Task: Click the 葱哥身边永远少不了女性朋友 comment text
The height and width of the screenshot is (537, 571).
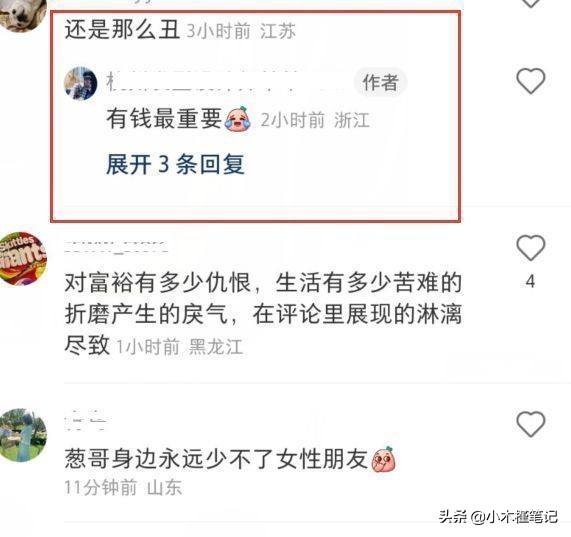Action: [x=216, y=459]
